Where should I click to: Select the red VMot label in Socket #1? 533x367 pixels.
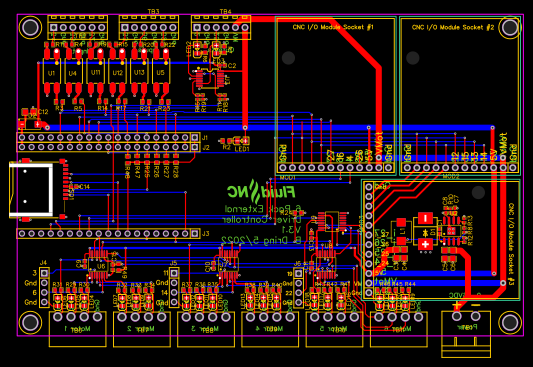tap(379, 143)
